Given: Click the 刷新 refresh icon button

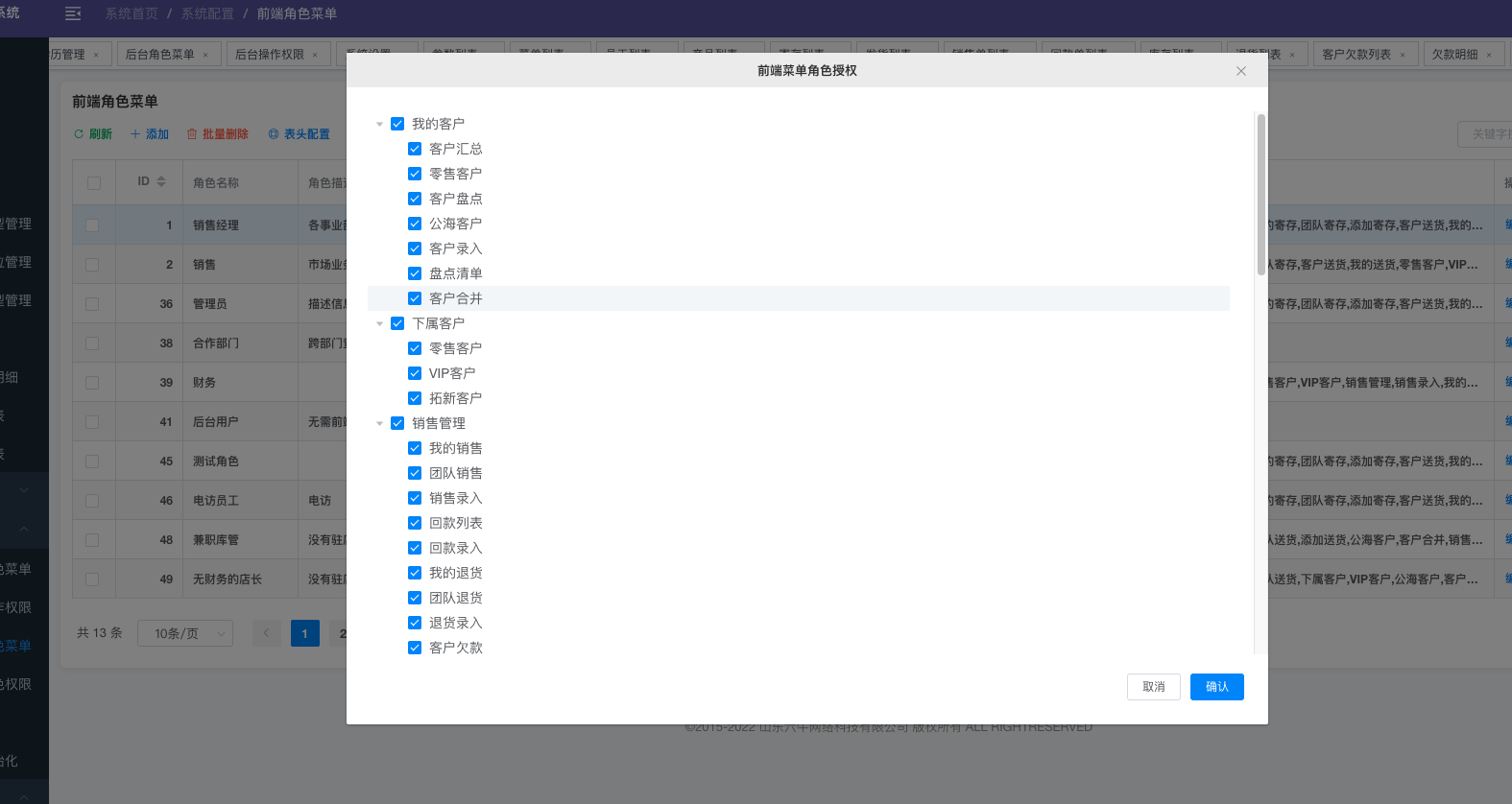Looking at the screenshot, I should coord(93,134).
